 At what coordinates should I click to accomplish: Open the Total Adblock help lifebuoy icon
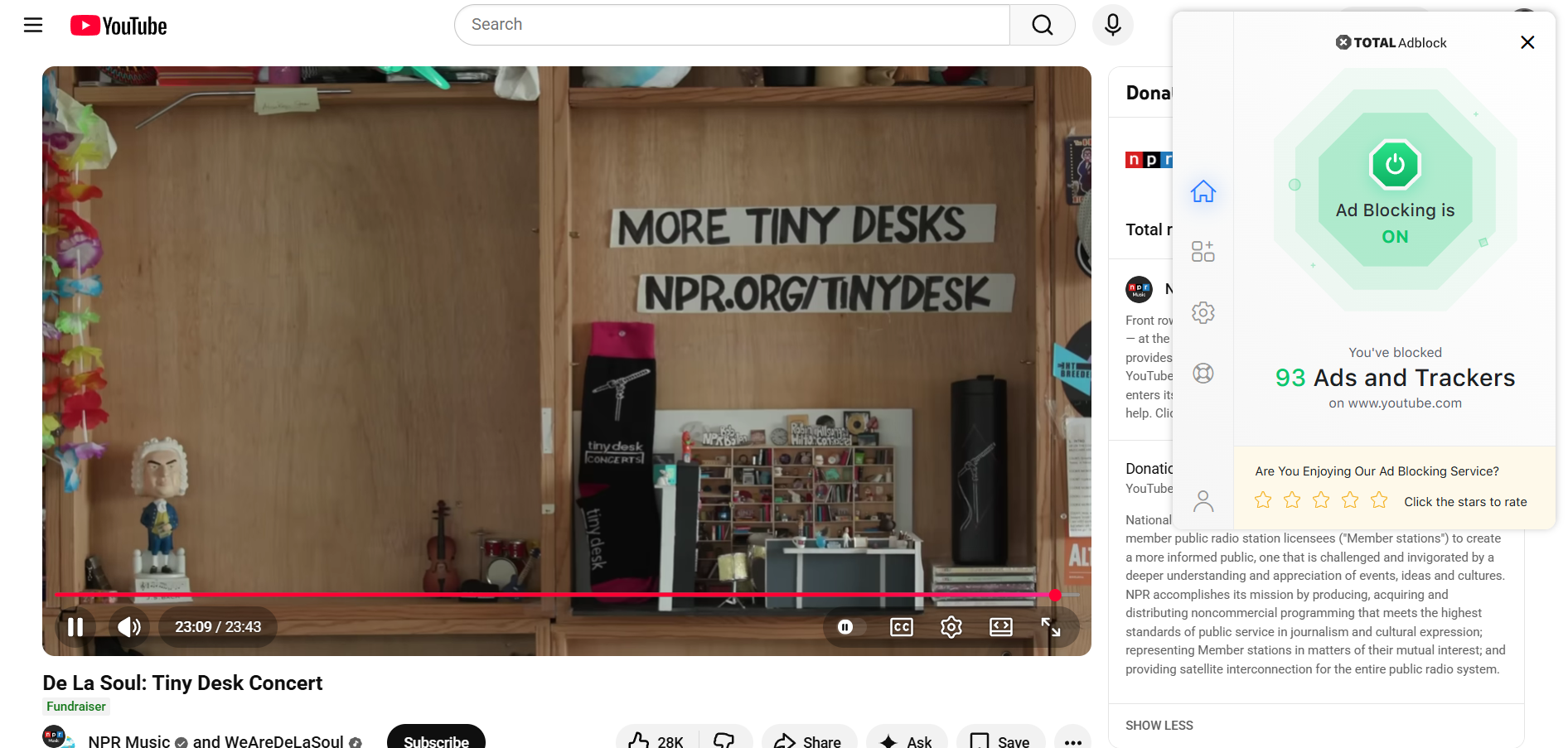(1203, 373)
